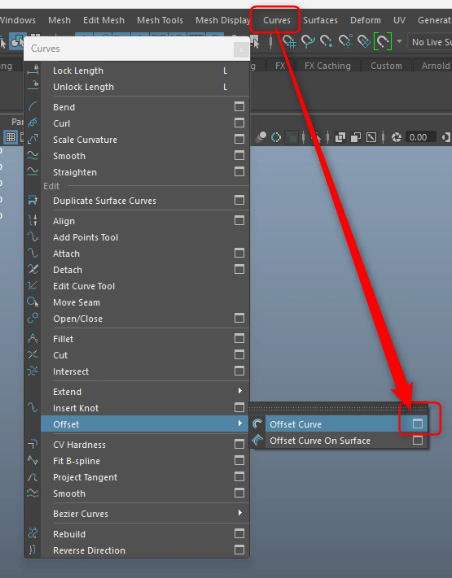Click the Fillet option box icon

tap(239, 338)
